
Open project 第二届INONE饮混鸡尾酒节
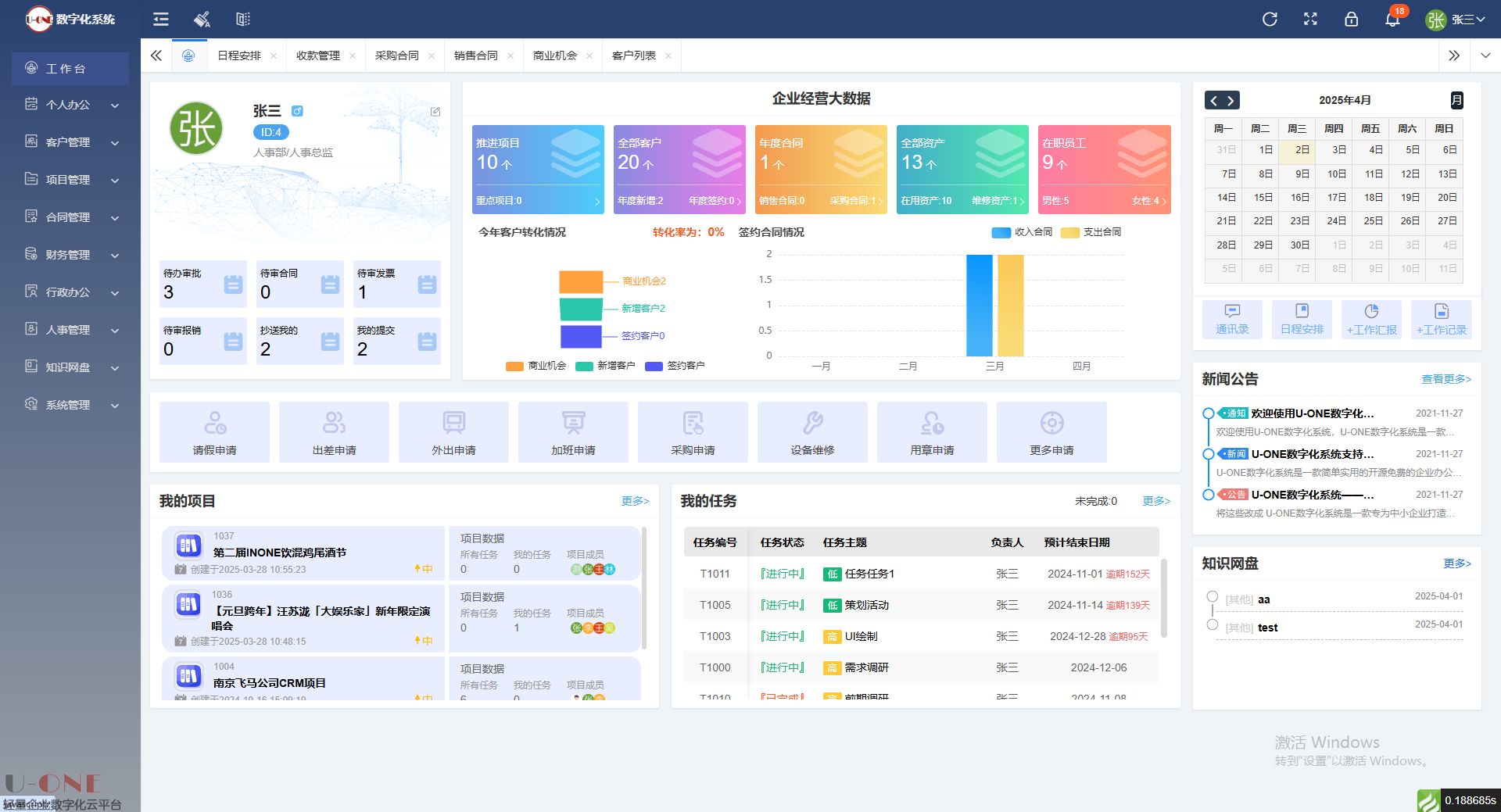pyautogui.click(x=280, y=553)
